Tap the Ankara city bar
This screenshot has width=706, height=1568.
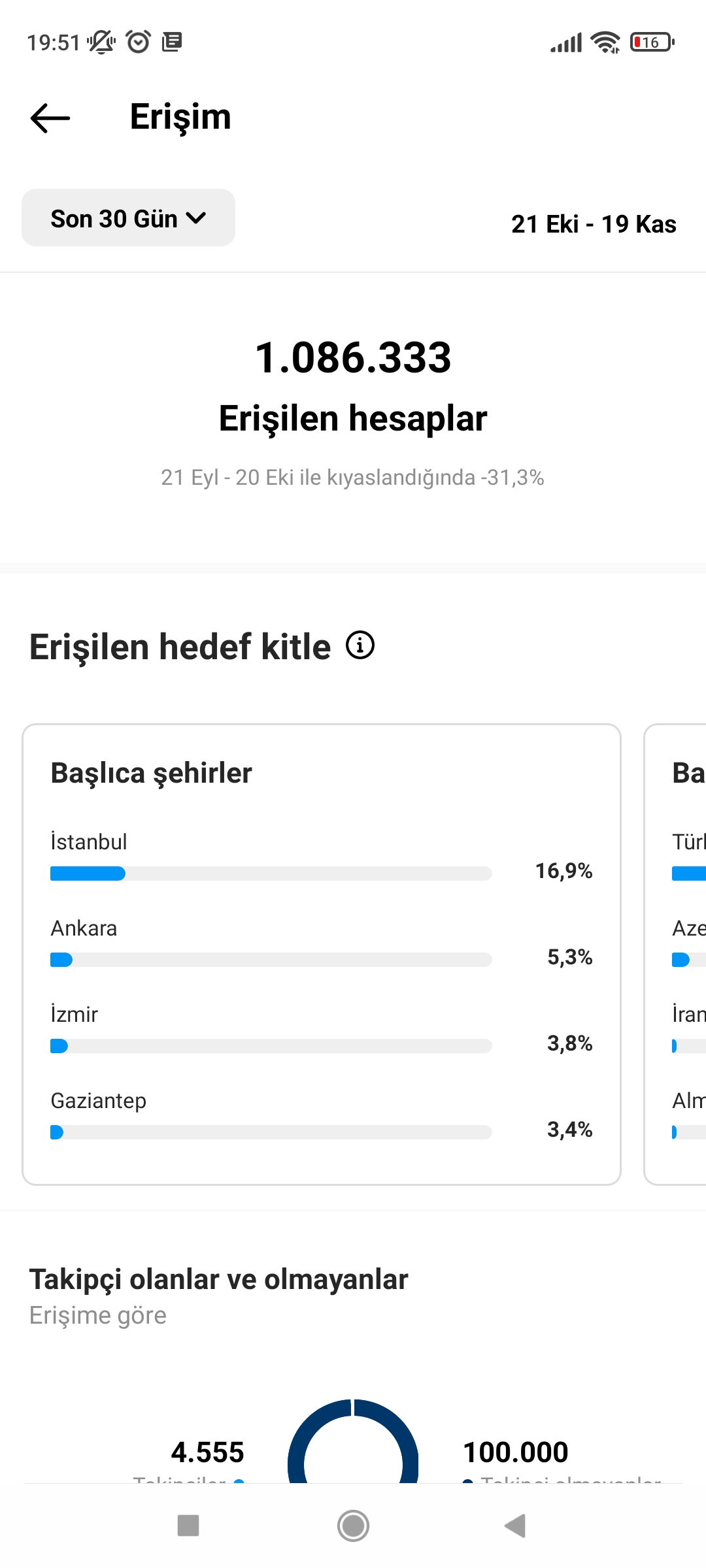click(x=271, y=960)
